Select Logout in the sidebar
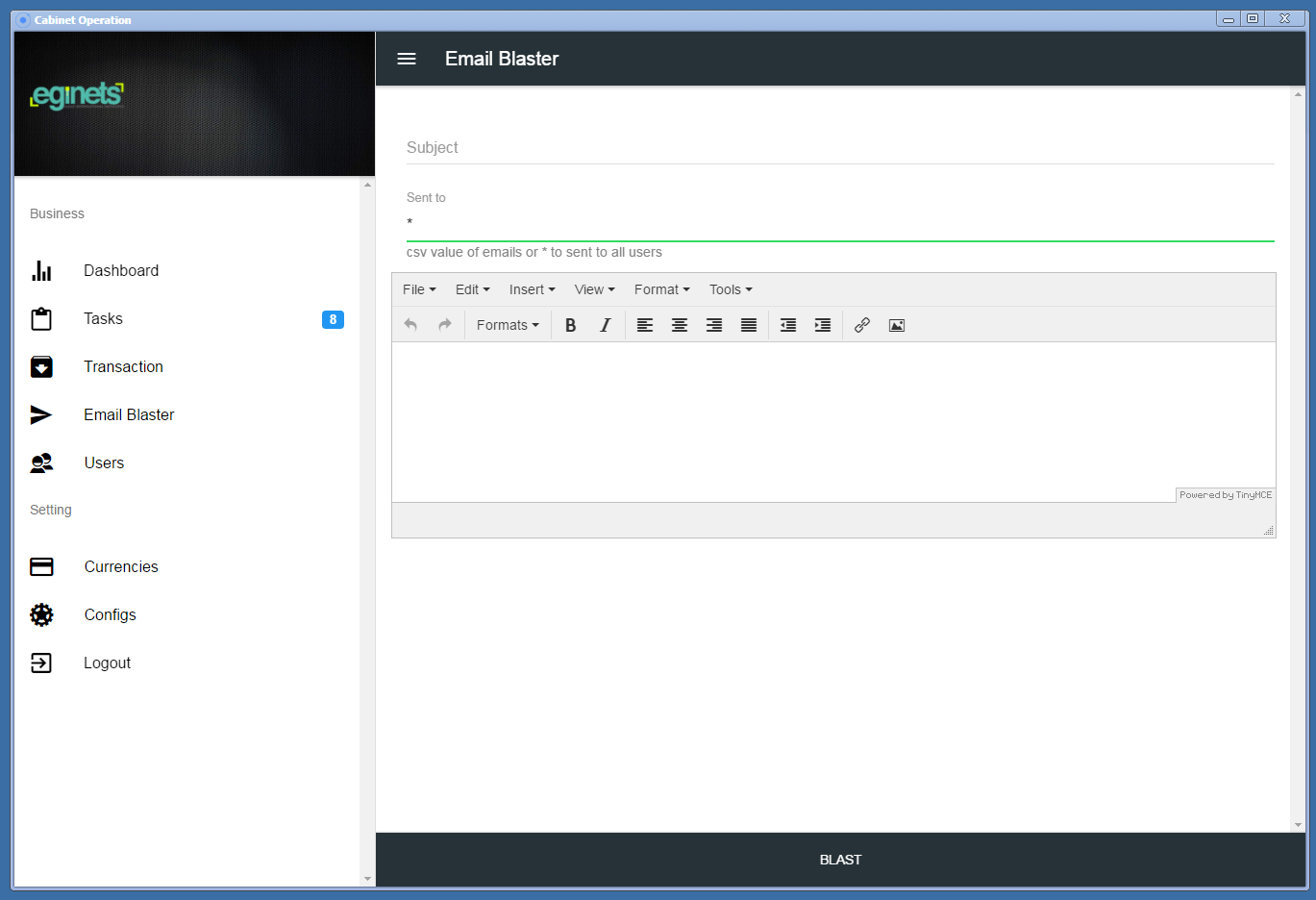Image resolution: width=1316 pixels, height=900 pixels. click(108, 662)
